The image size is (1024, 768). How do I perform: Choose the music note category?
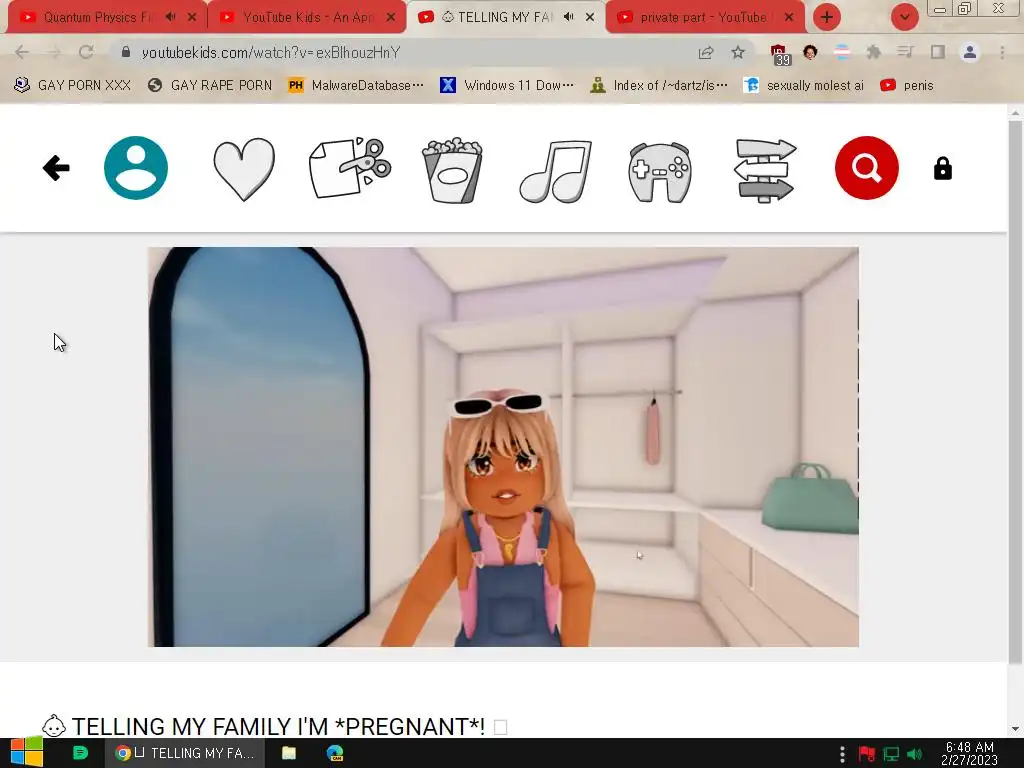(556, 171)
